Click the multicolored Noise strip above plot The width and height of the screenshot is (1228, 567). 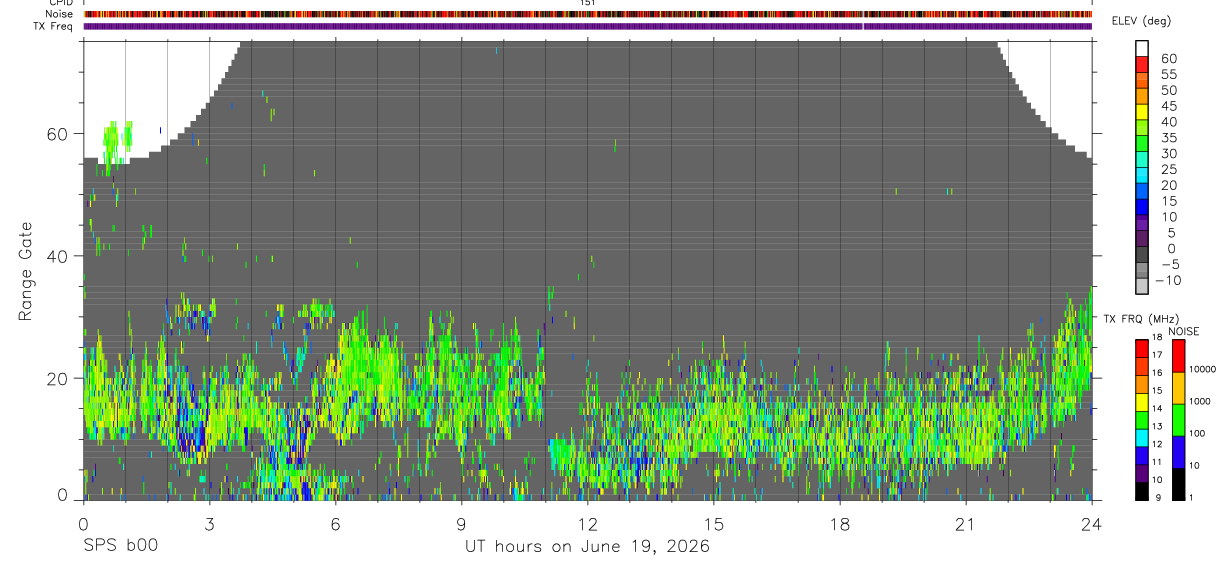[588, 14]
